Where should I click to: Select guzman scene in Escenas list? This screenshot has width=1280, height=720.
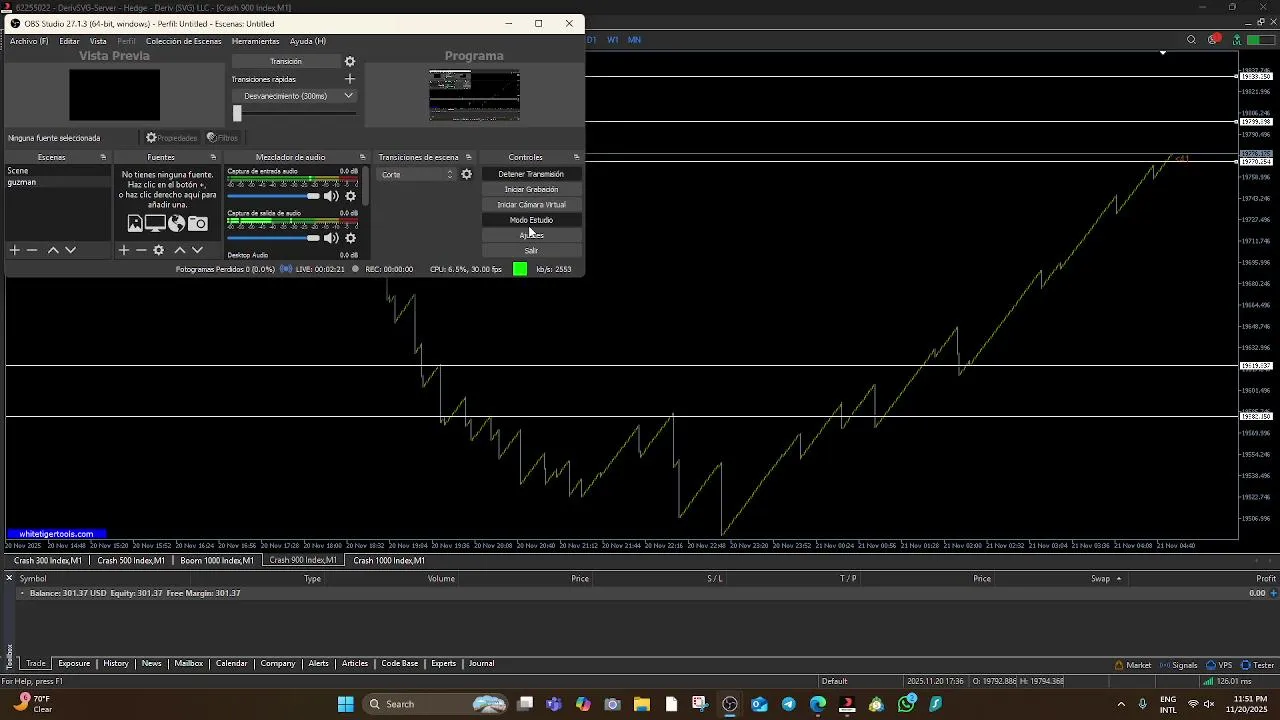58,182
